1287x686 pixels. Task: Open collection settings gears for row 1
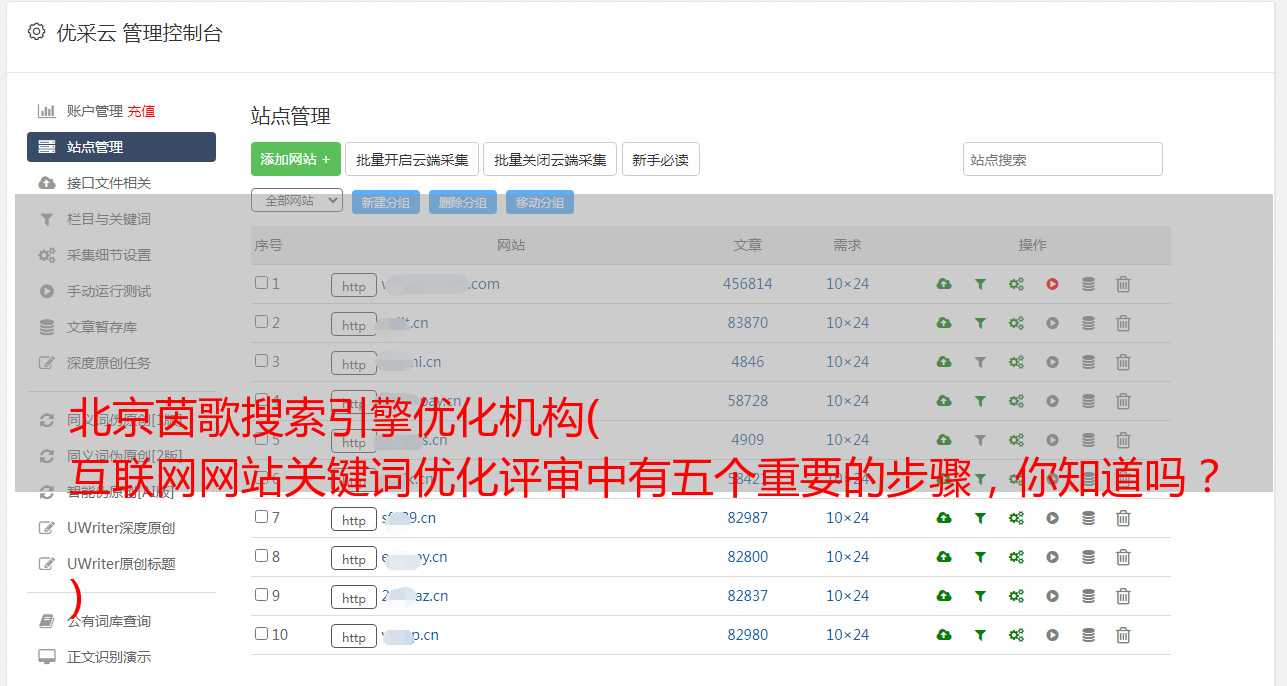click(x=1016, y=284)
